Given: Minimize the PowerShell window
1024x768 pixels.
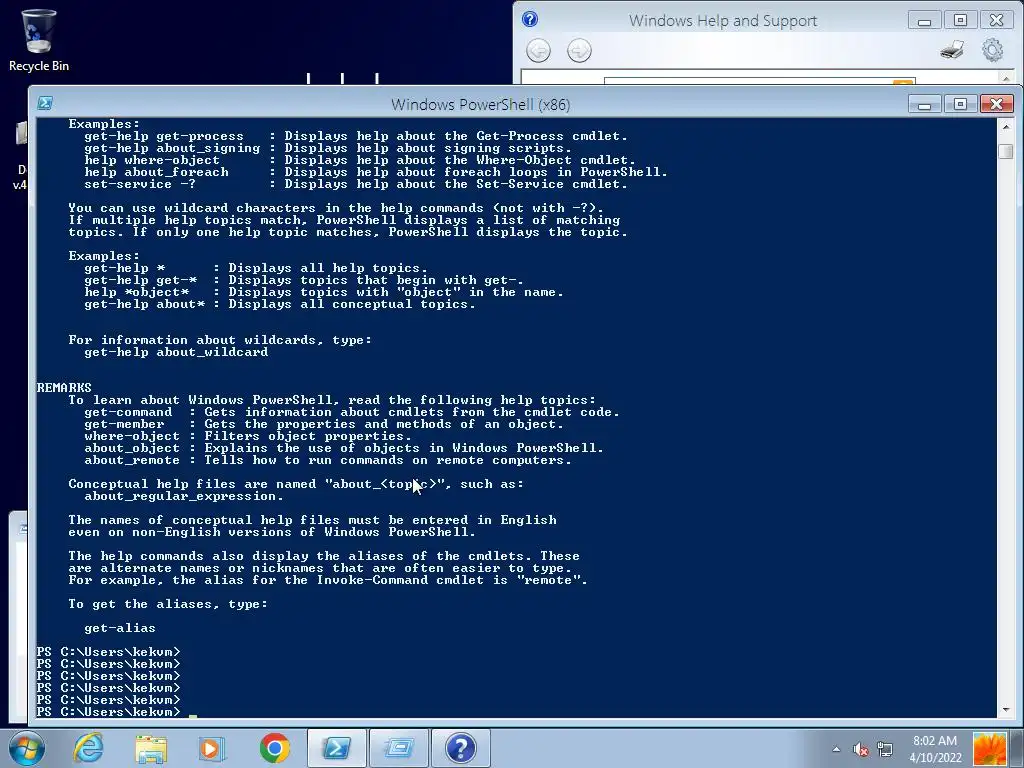Looking at the screenshot, I should 924,104.
